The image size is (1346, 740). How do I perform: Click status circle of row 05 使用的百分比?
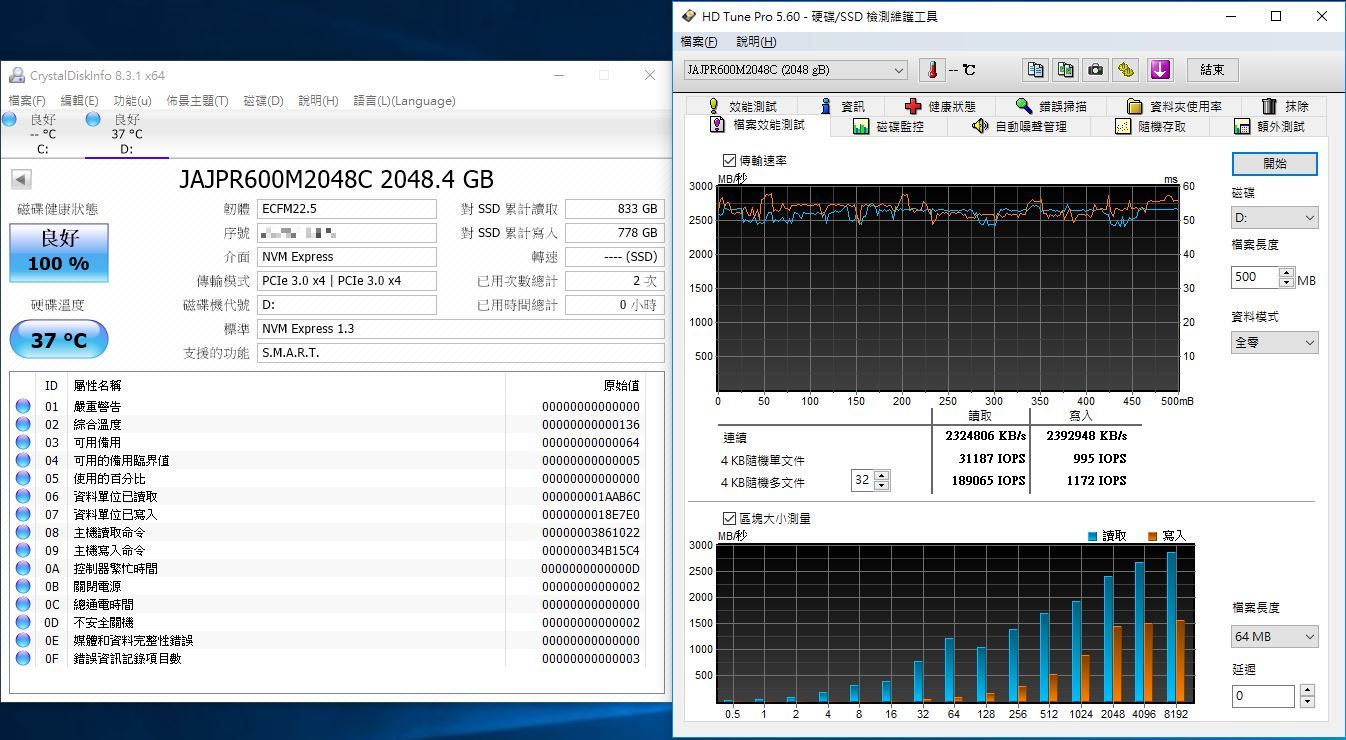click(x=23, y=479)
